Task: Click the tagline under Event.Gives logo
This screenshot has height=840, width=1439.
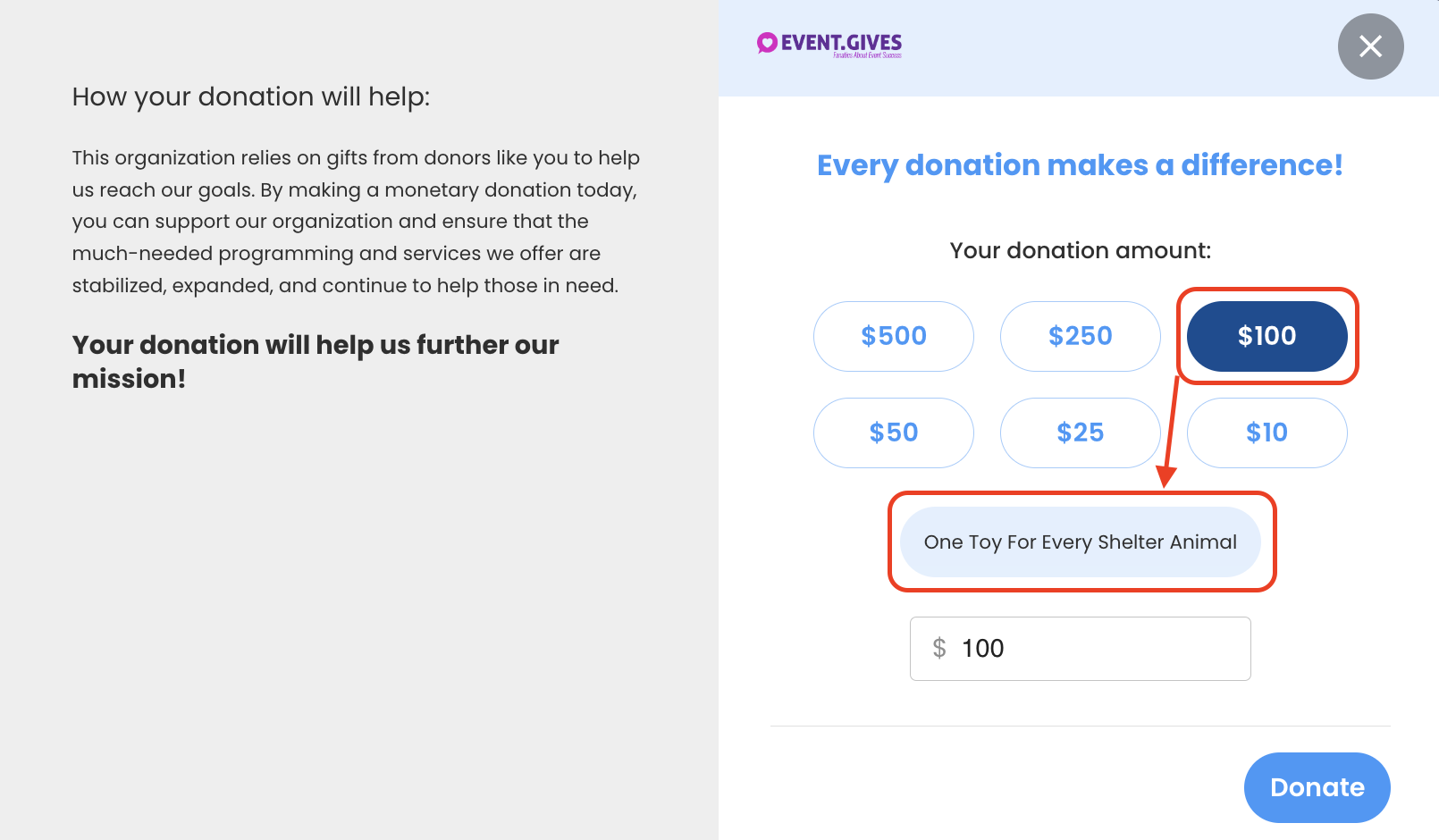Action: tap(867, 55)
